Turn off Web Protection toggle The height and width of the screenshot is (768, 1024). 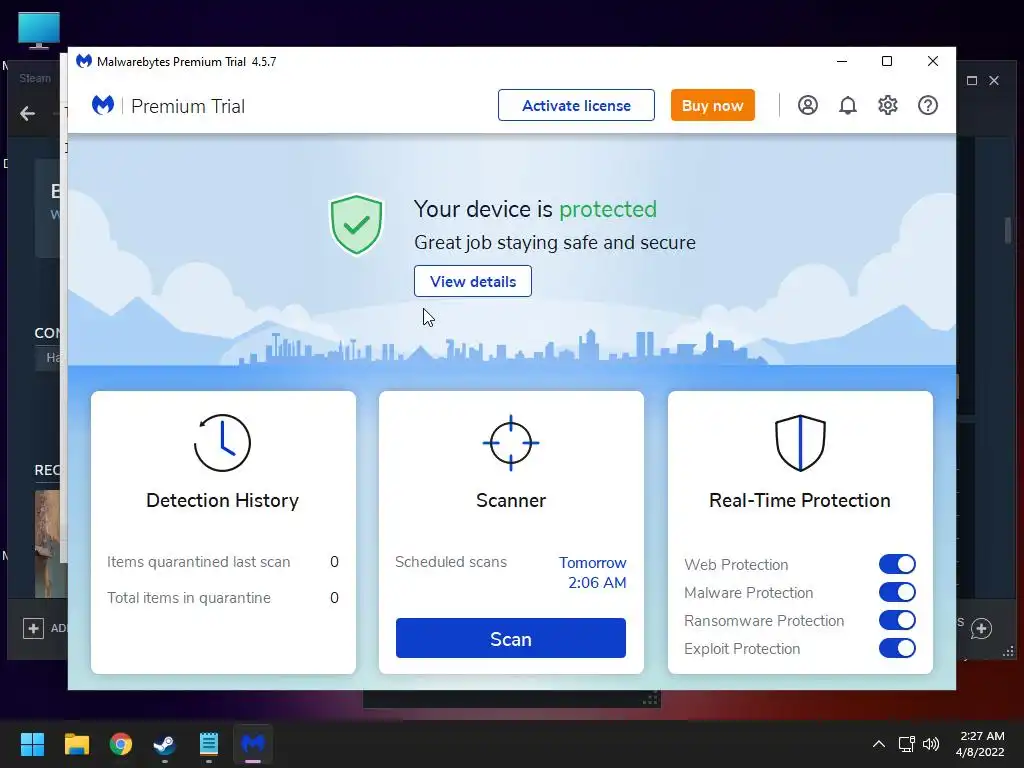point(897,564)
